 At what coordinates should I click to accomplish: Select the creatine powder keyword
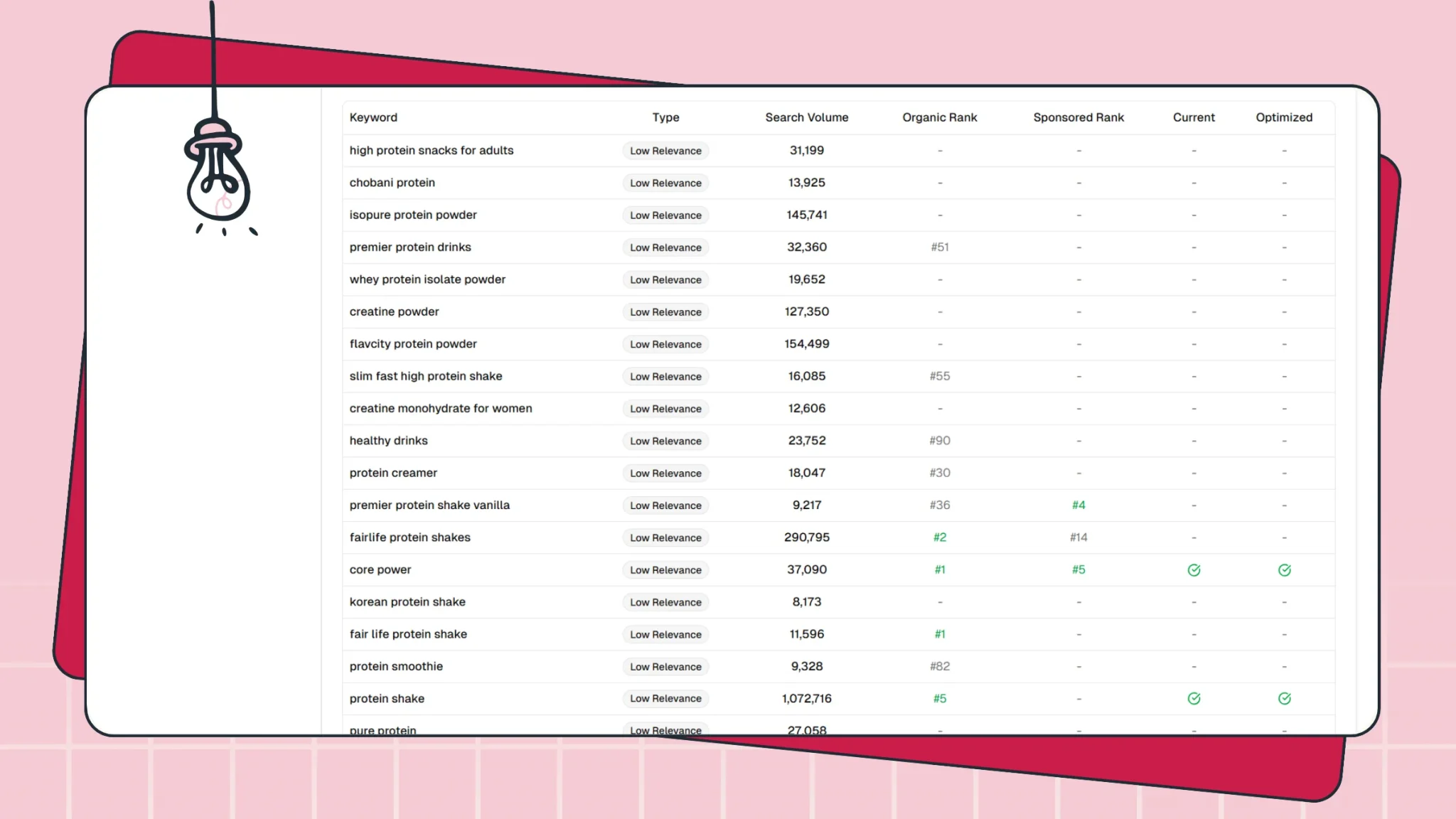[394, 311]
